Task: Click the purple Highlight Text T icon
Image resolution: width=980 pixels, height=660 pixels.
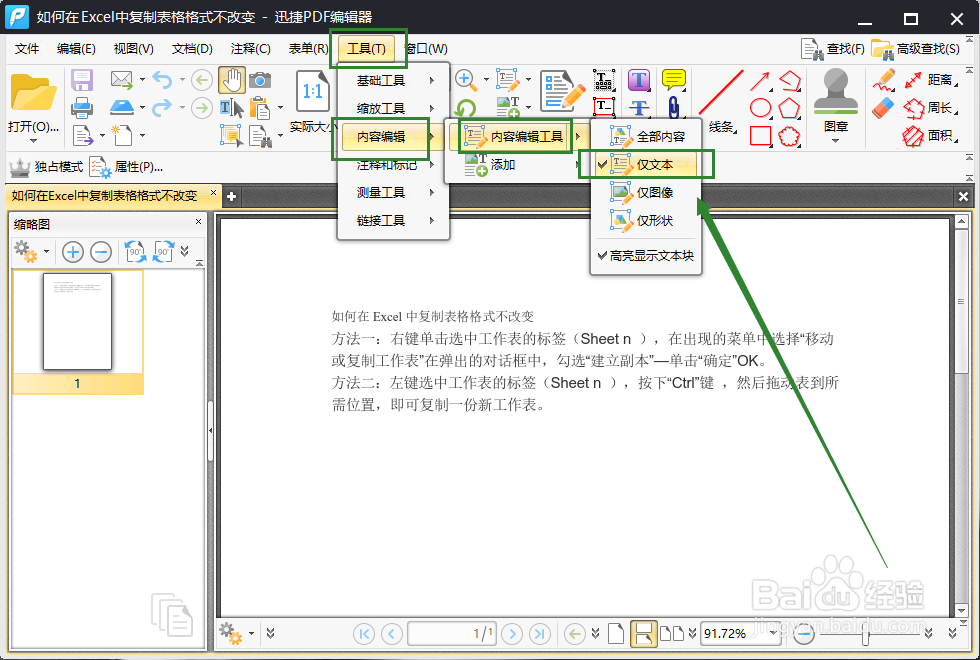Action: pos(639,79)
